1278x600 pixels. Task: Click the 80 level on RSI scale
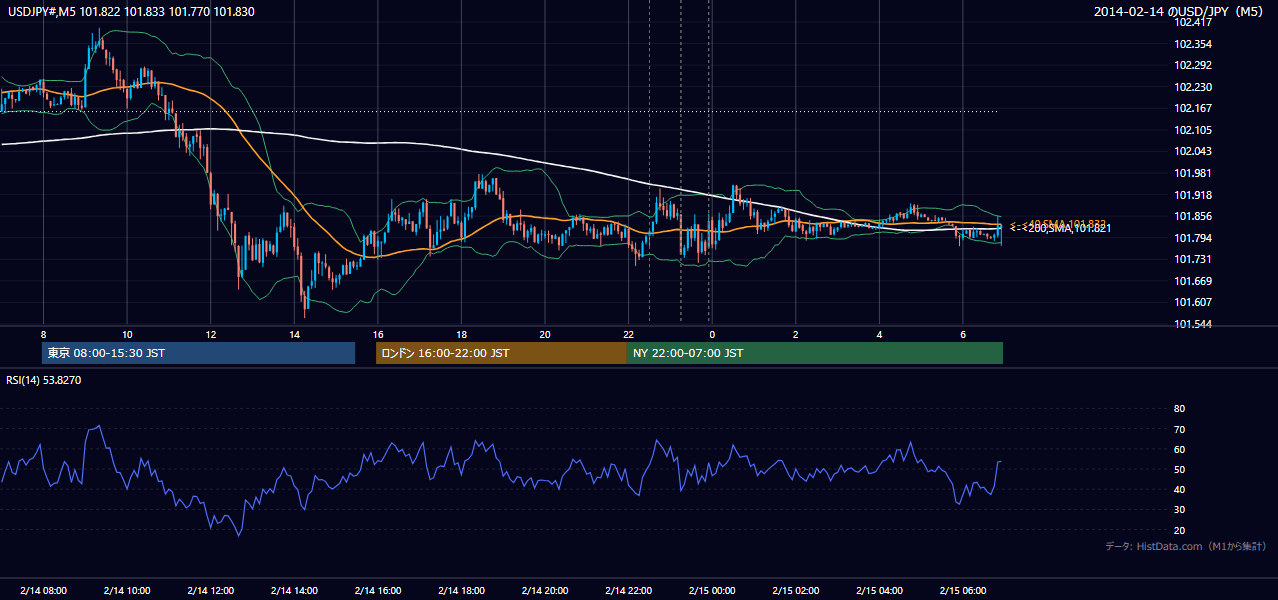[x=1179, y=409]
